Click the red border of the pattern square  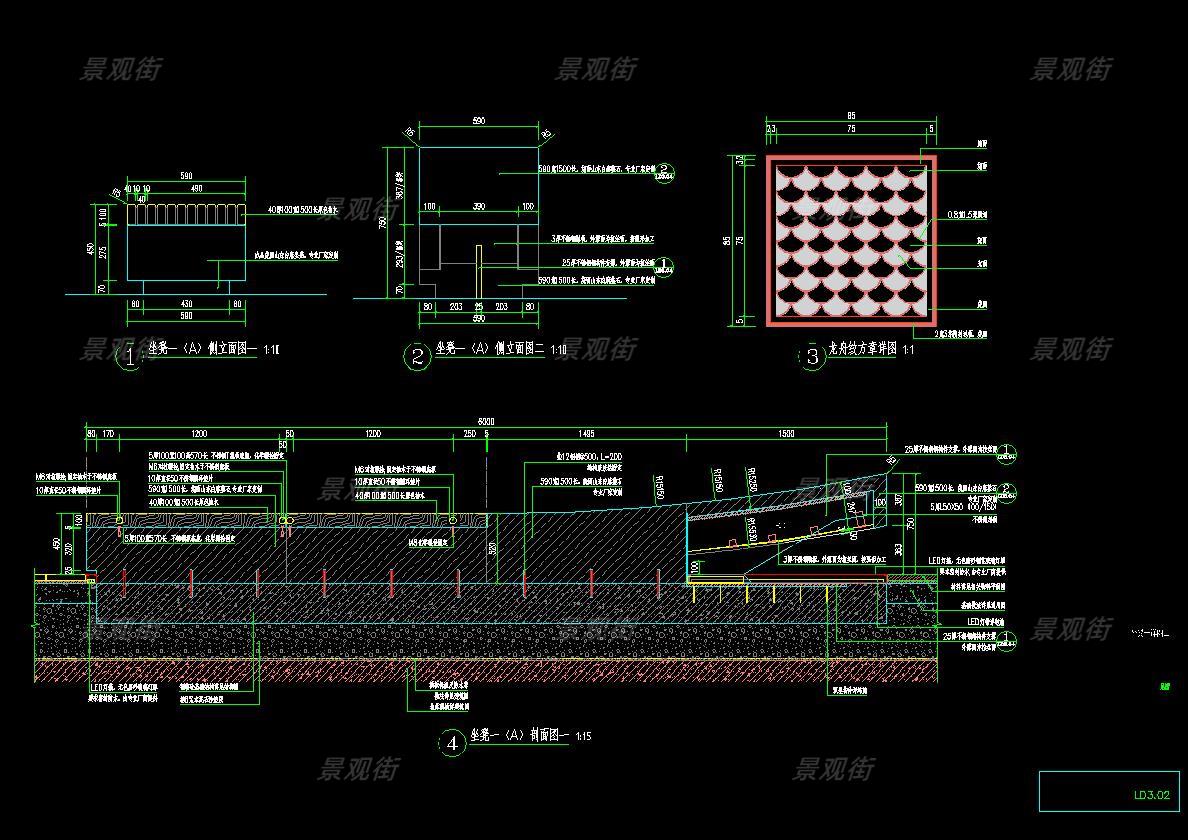coord(769,241)
